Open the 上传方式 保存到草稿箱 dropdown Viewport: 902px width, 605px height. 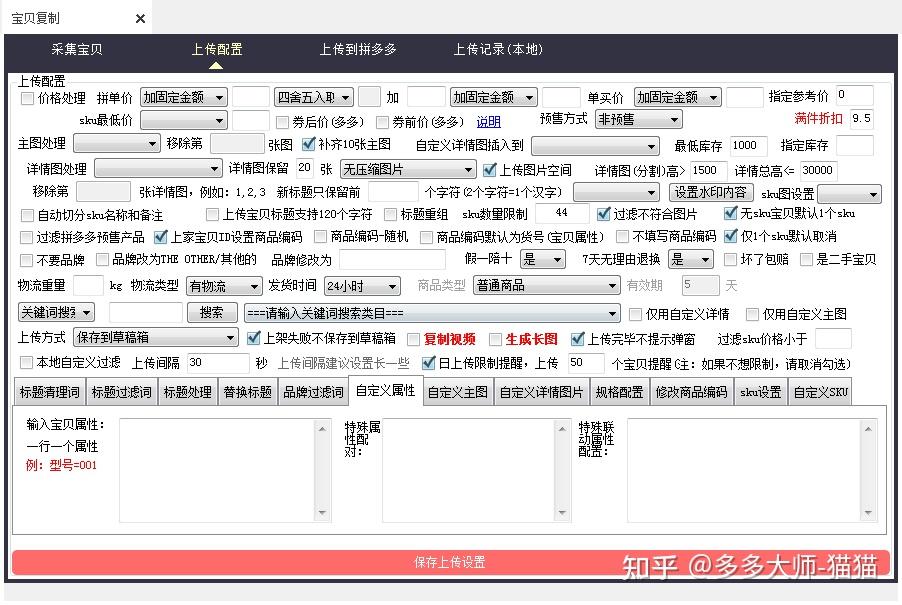157,339
